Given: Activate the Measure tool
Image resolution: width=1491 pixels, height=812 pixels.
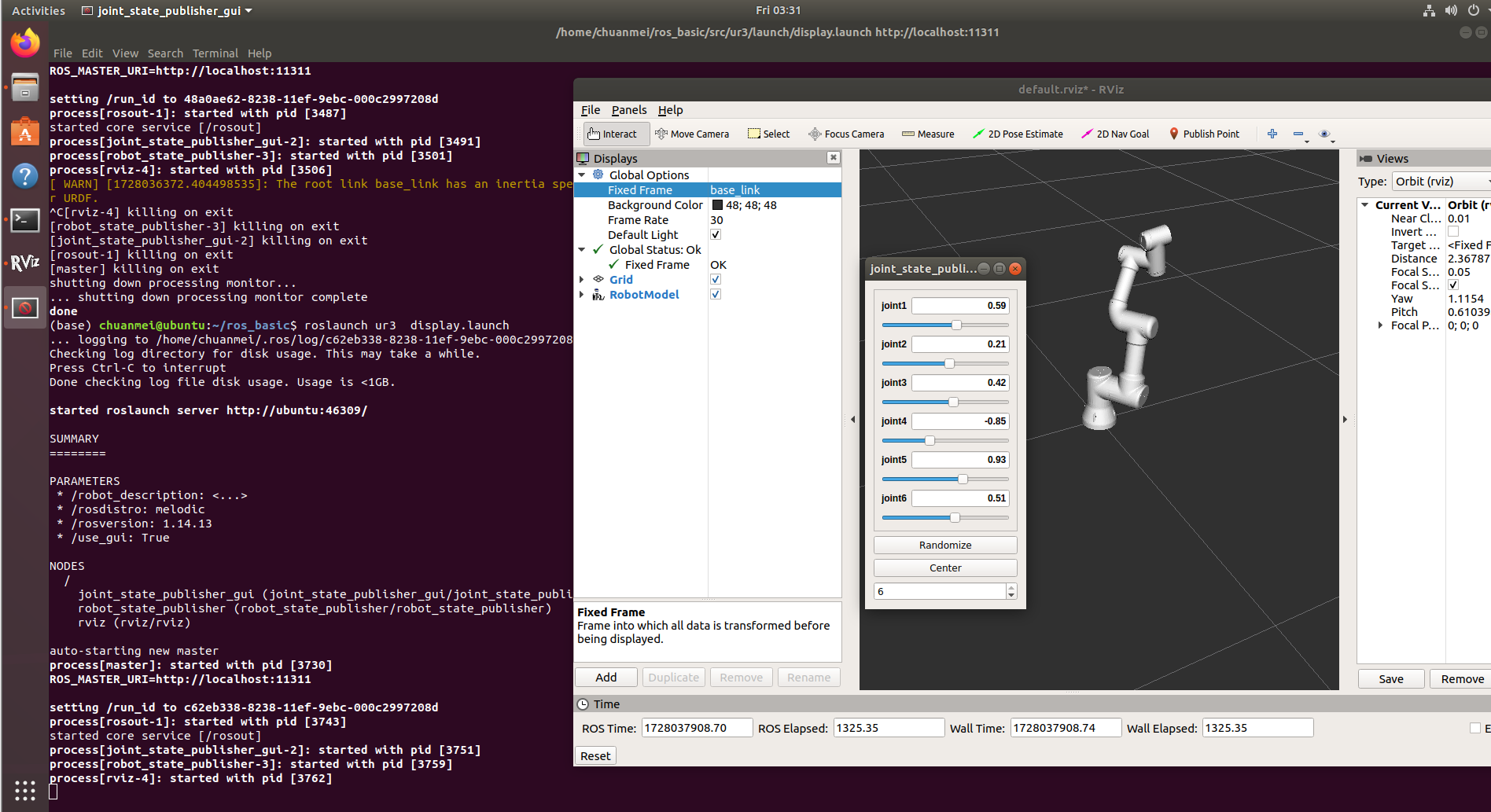Looking at the screenshot, I should coord(927,134).
